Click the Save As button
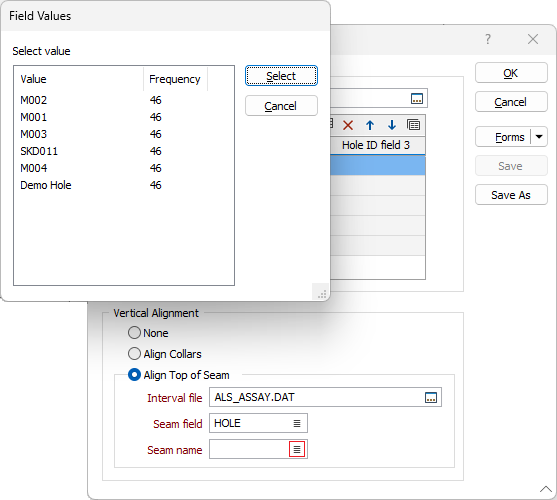 [511, 195]
